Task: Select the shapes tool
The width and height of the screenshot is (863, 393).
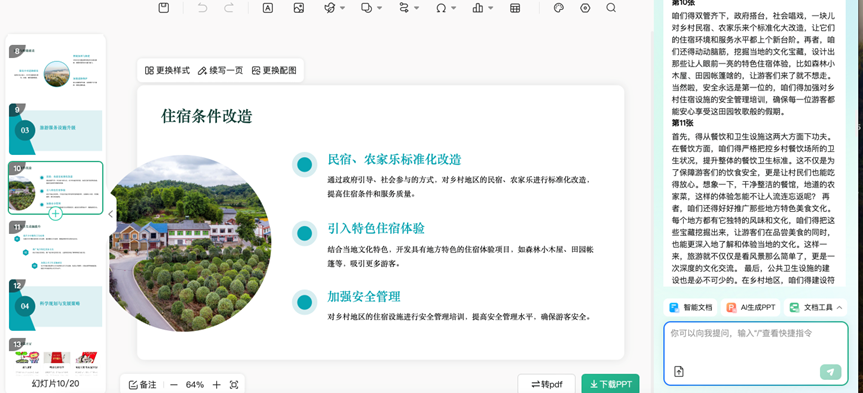Action: (367, 8)
